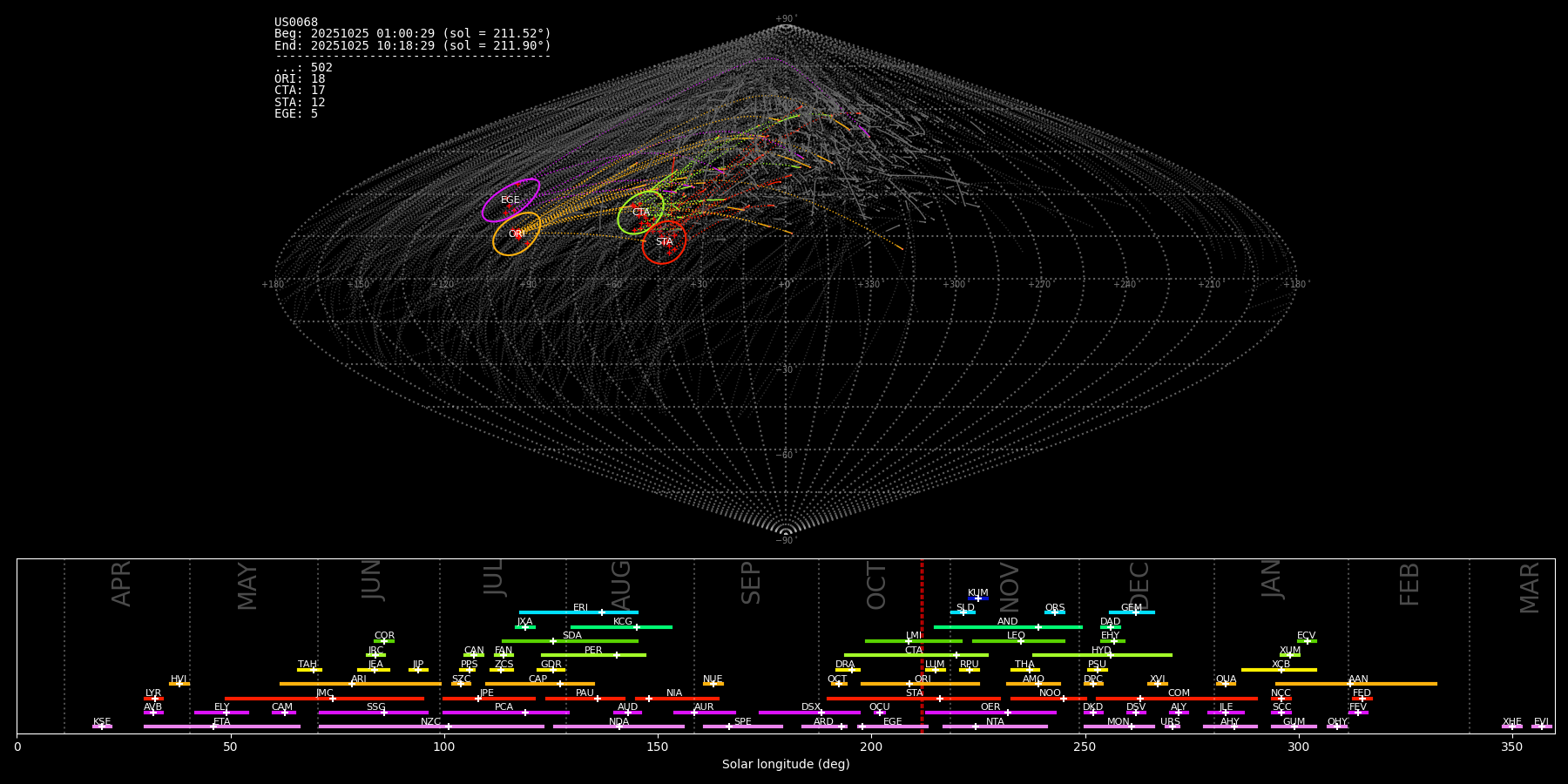Click the FEB month label in the timeline
This screenshot has height=784, width=1568.
[x=1409, y=585]
